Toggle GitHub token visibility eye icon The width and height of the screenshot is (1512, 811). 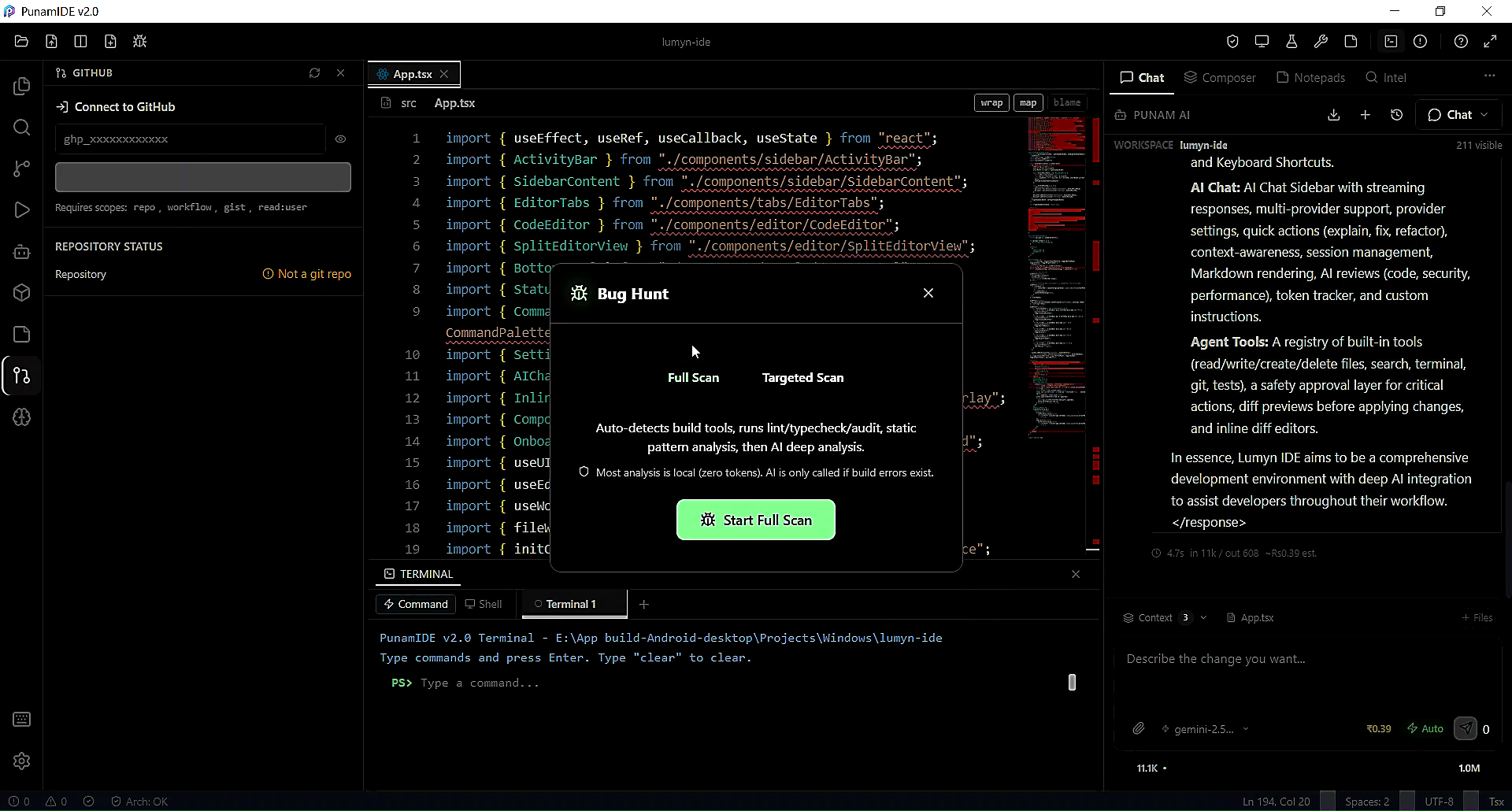340,139
